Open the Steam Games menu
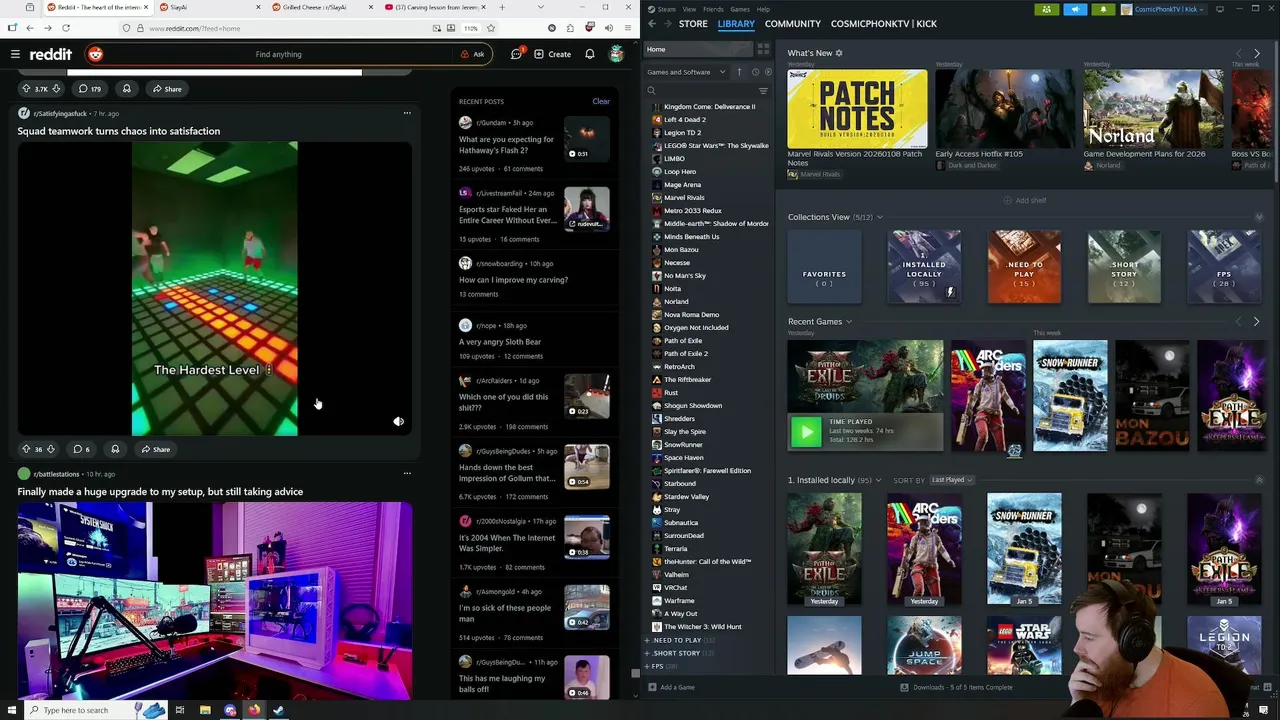The width and height of the screenshot is (1280, 720). click(740, 9)
